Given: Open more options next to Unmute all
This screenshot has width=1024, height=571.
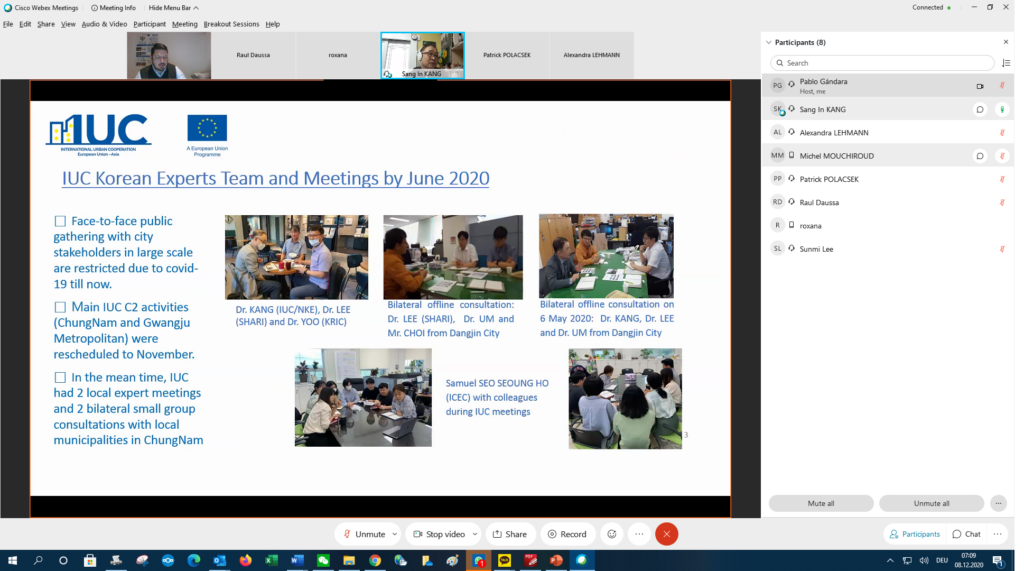Looking at the screenshot, I should pyautogui.click(x=998, y=503).
